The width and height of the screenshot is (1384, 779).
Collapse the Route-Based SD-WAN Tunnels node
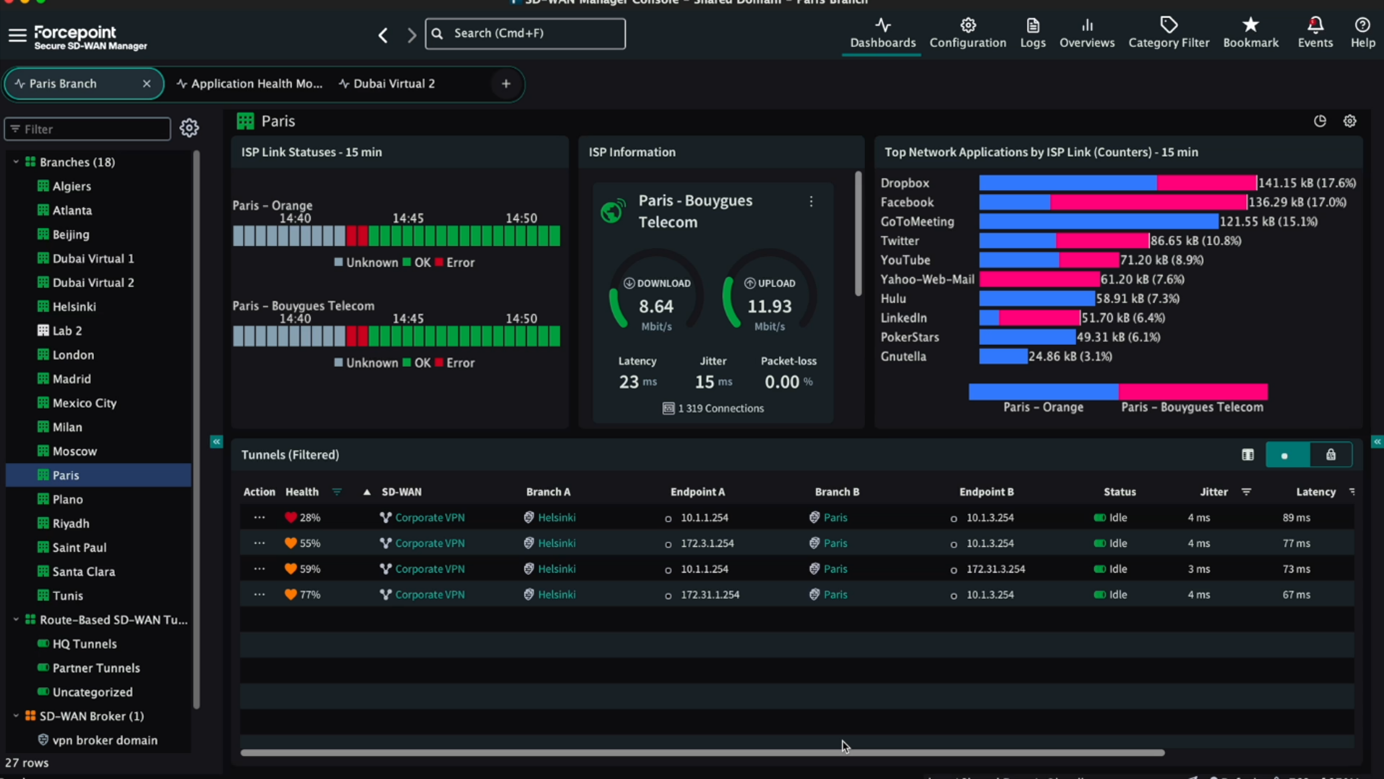tap(16, 620)
